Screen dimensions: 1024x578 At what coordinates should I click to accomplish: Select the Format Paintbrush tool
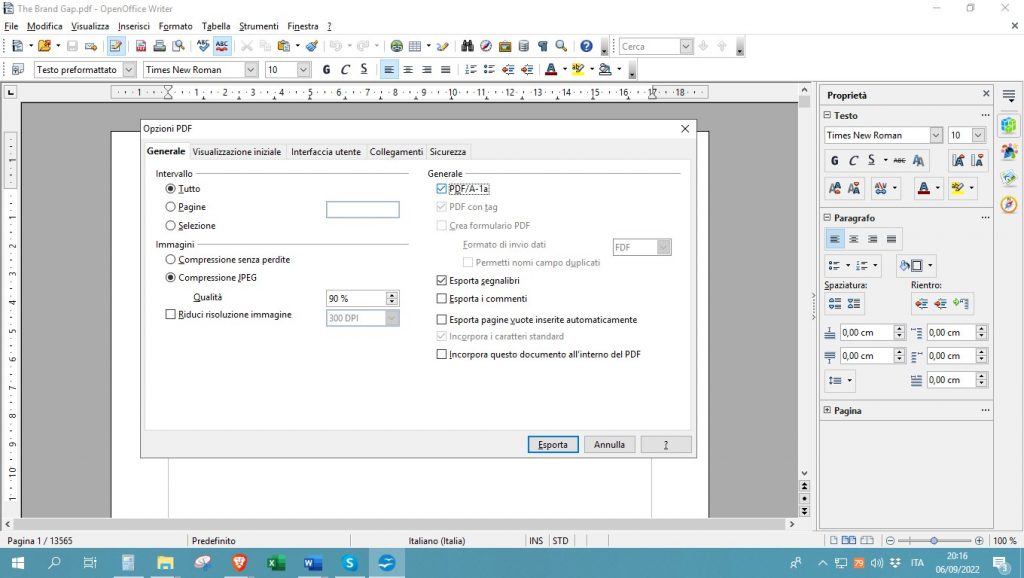pyautogui.click(x=311, y=46)
